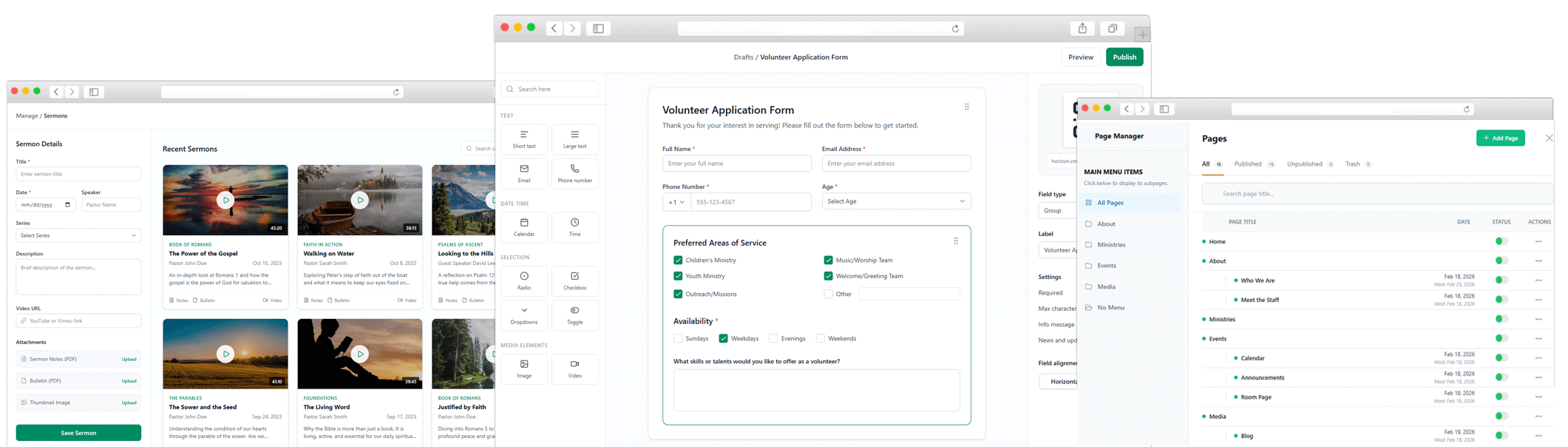
Task: Uncheck Music/Worship Team checkbox
Action: point(828,260)
